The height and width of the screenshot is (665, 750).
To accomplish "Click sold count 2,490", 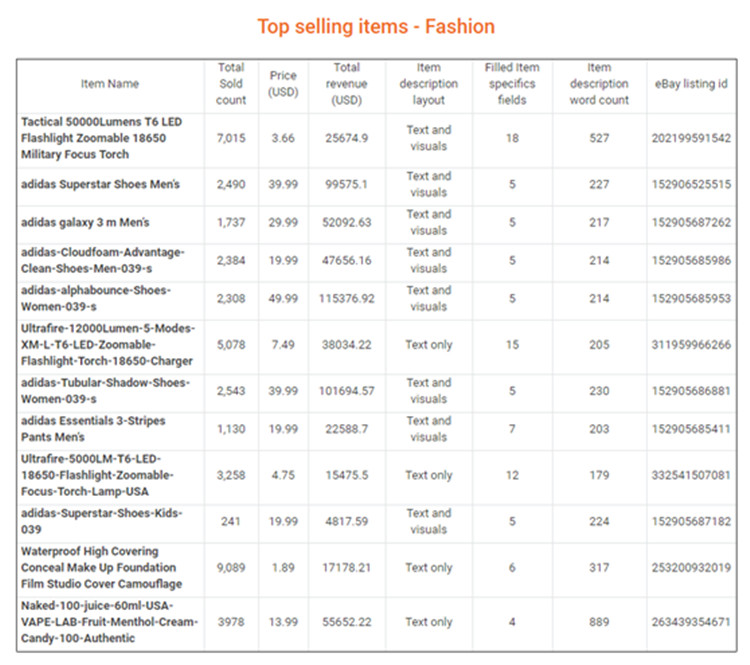I will (231, 184).
